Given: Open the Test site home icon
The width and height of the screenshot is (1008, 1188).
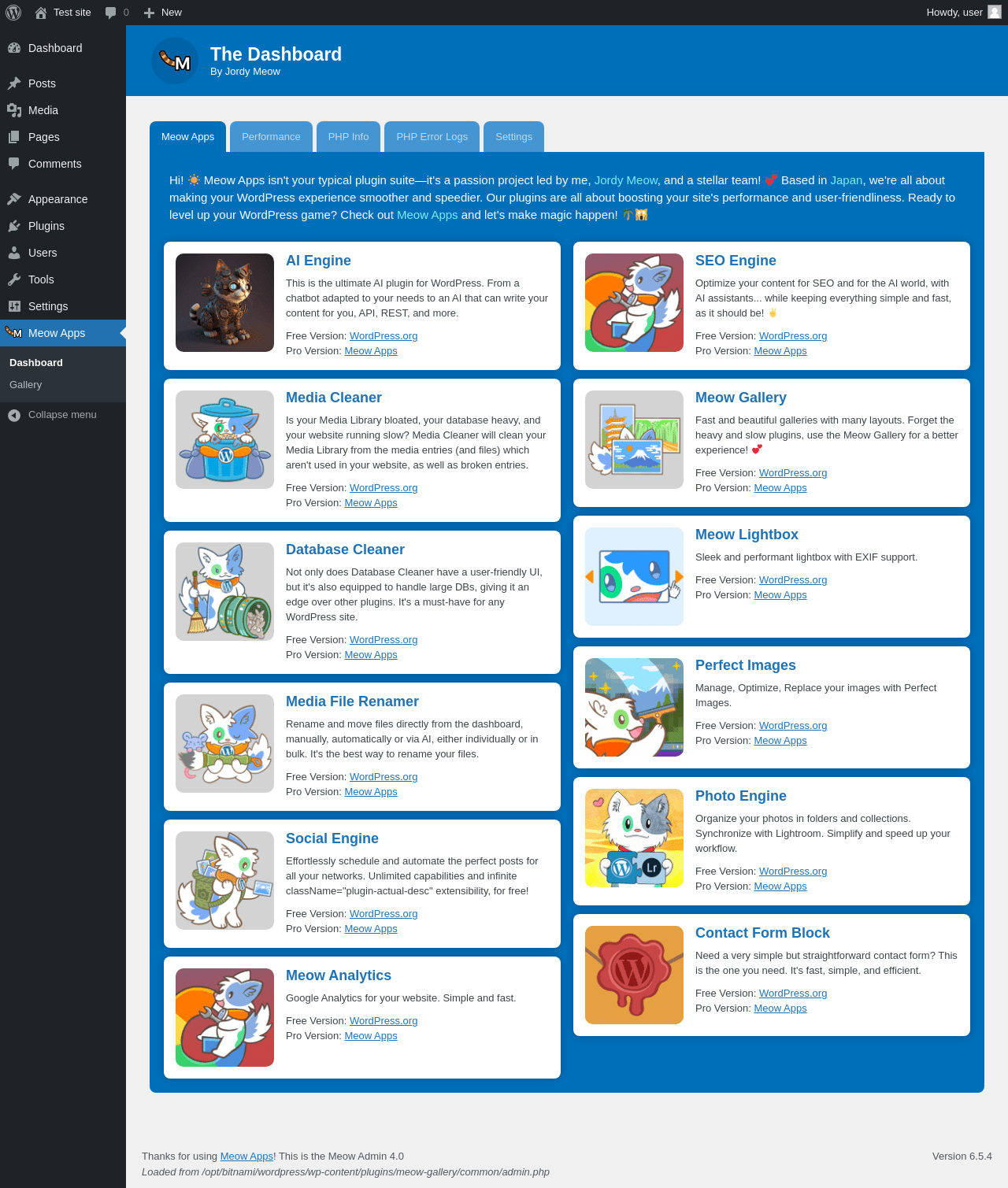Looking at the screenshot, I should (x=41, y=13).
